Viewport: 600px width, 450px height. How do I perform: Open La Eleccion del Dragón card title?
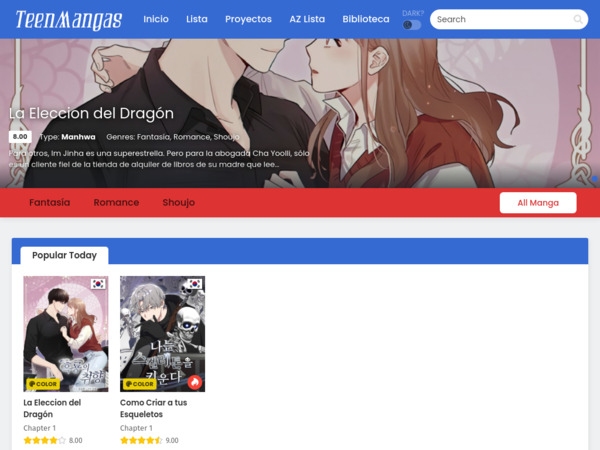pyautogui.click(x=52, y=408)
